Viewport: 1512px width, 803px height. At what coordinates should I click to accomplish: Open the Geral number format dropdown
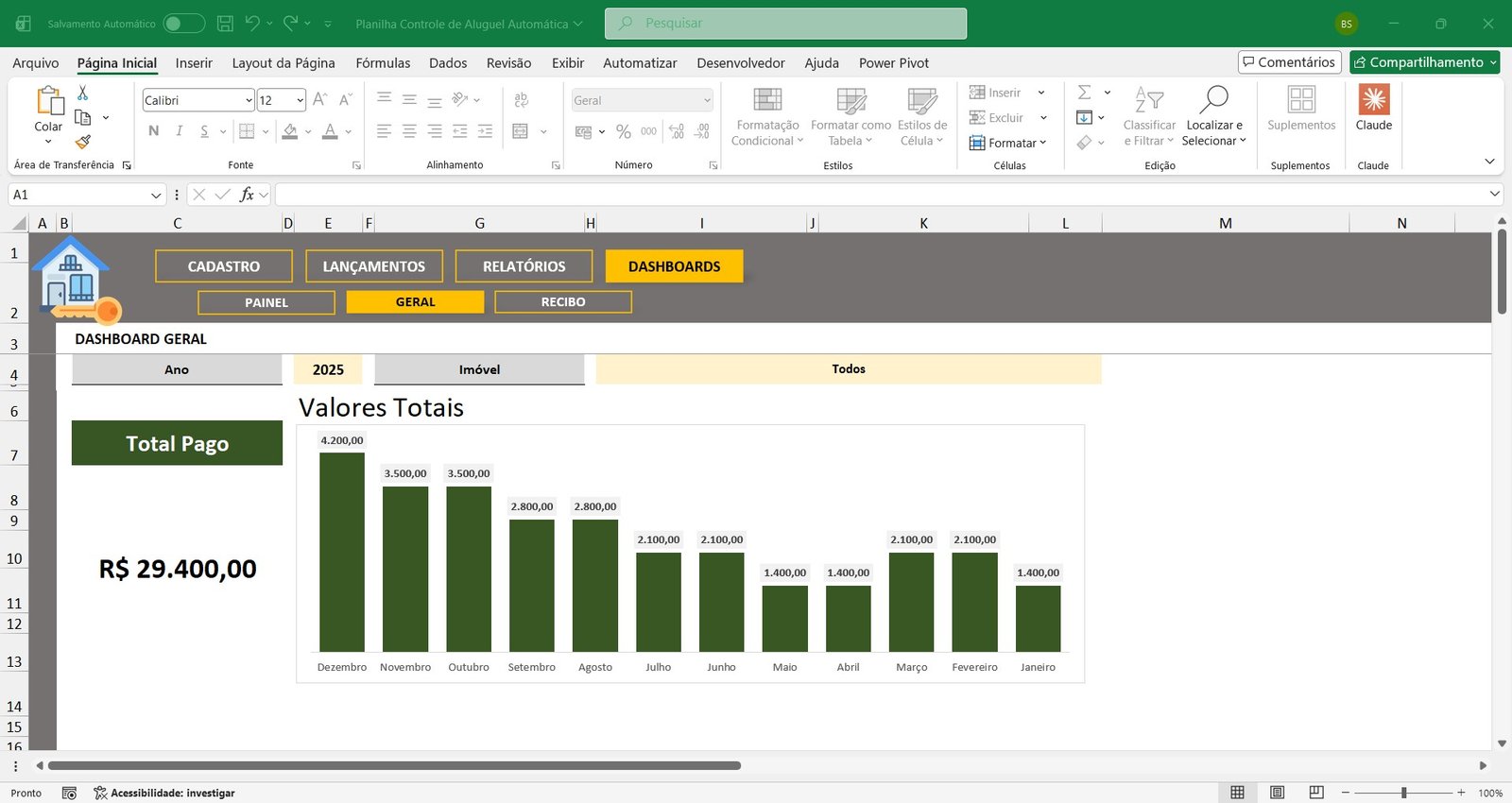[x=707, y=100]
